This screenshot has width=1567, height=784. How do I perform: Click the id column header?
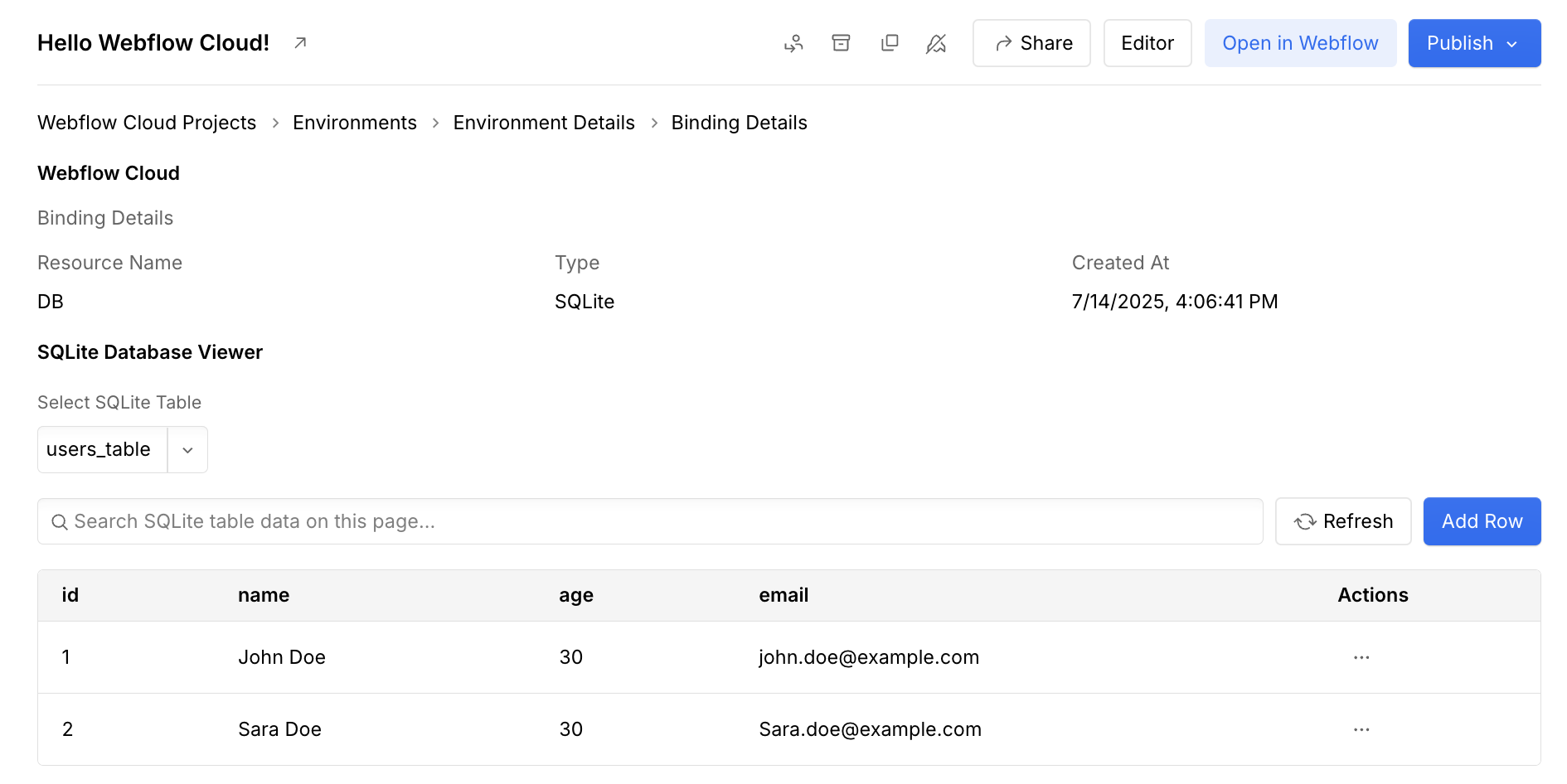tap(70, 595)
